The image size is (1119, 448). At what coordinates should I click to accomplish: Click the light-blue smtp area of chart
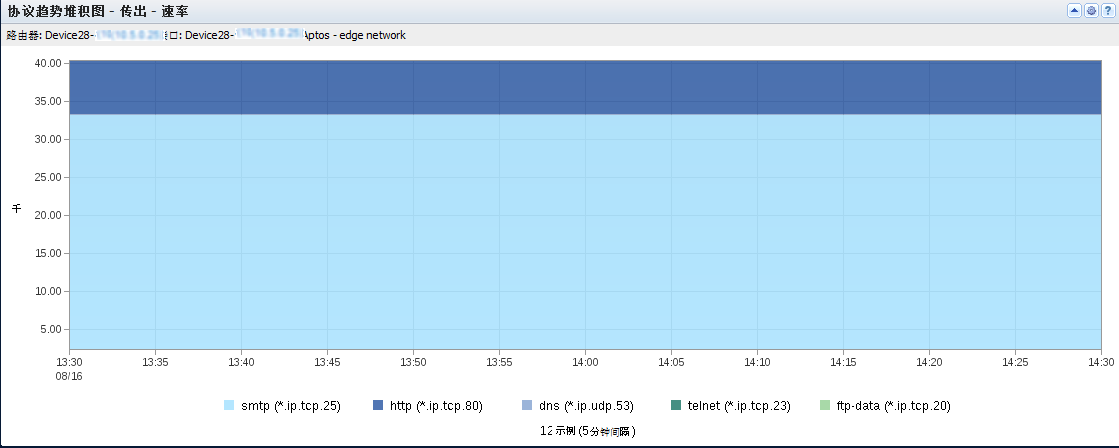point(585,232)
